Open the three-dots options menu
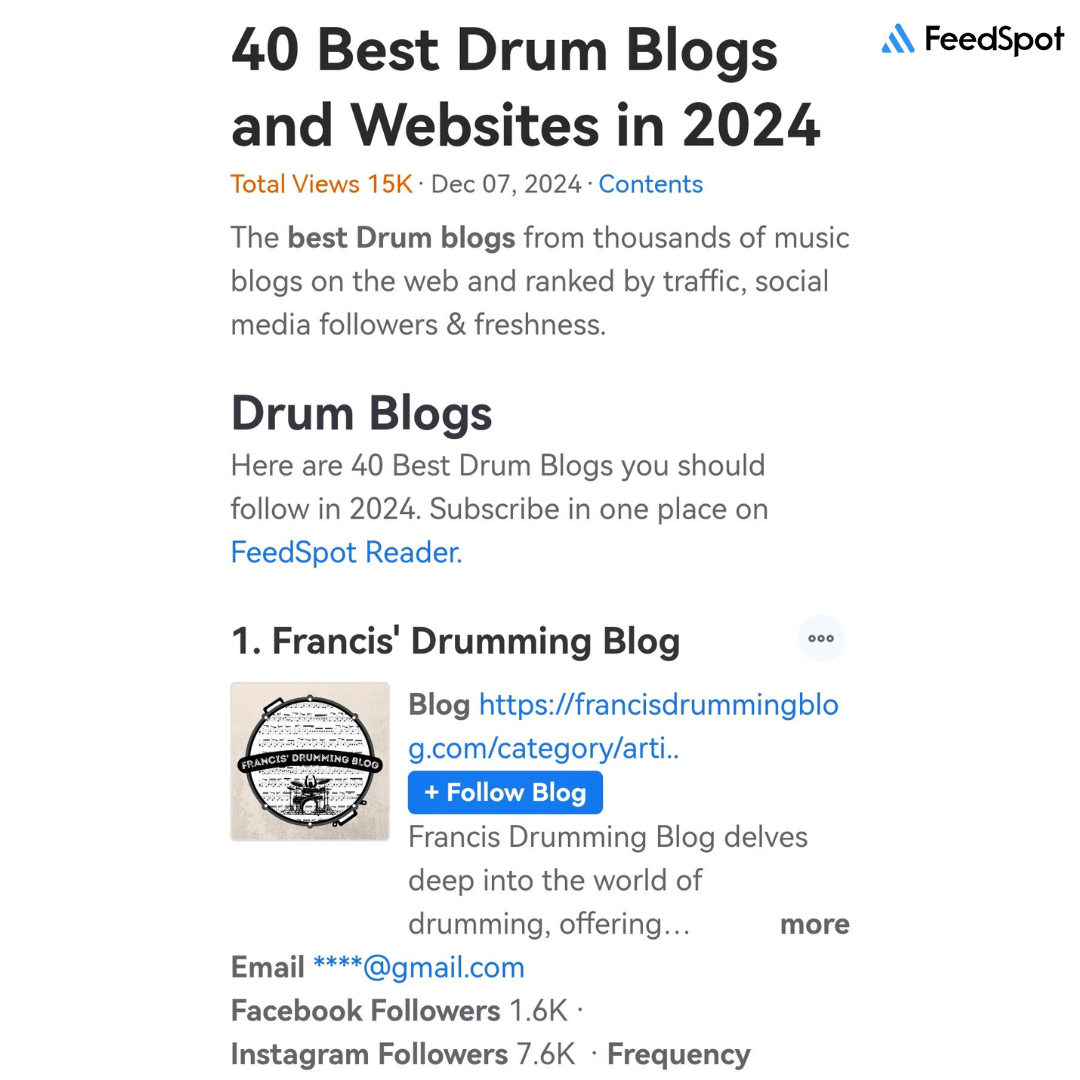The image size is (1080, 1080). [821, 639]
